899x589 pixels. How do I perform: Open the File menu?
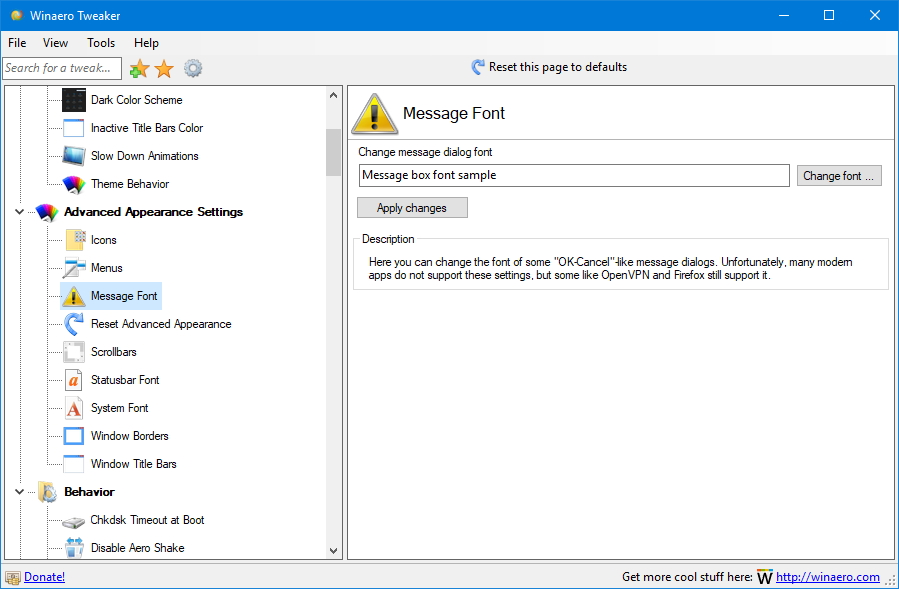[17, 43]
